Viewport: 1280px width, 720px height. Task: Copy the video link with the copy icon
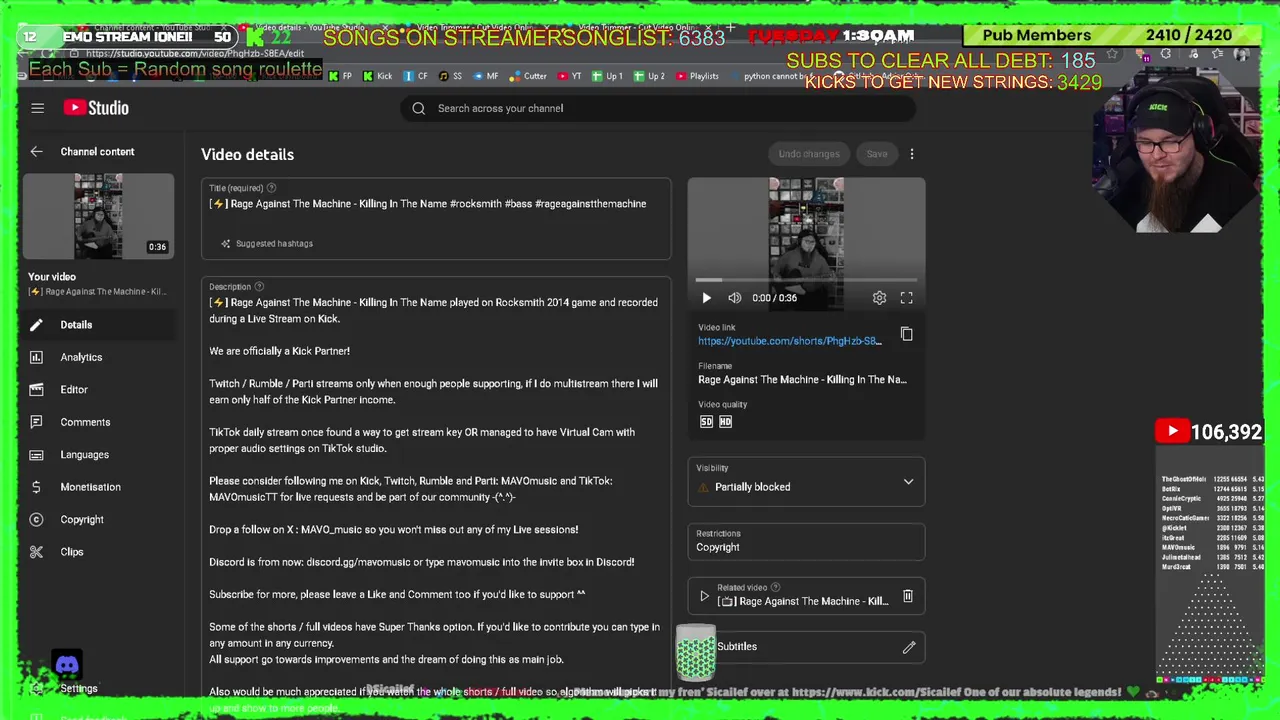point(906,334)
